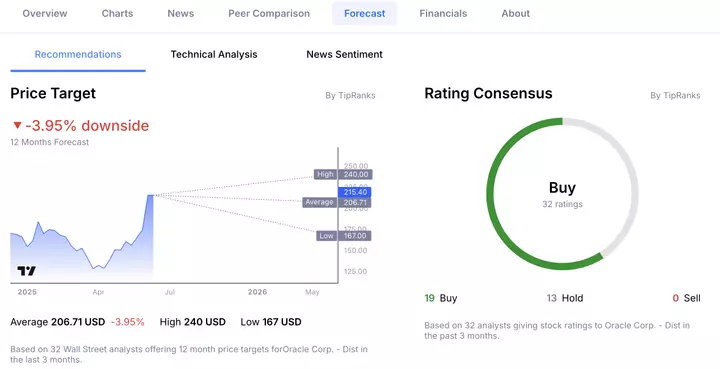Switch to the Charts tab

[x=118, y=13]
